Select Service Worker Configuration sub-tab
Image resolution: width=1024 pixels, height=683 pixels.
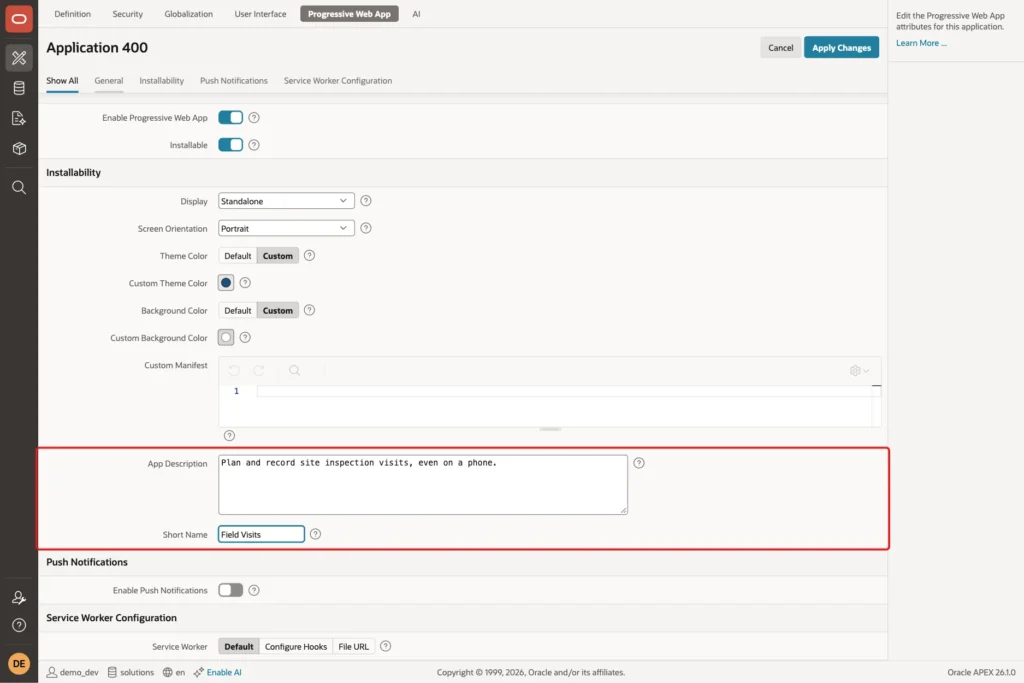click(x=338, y=81)
